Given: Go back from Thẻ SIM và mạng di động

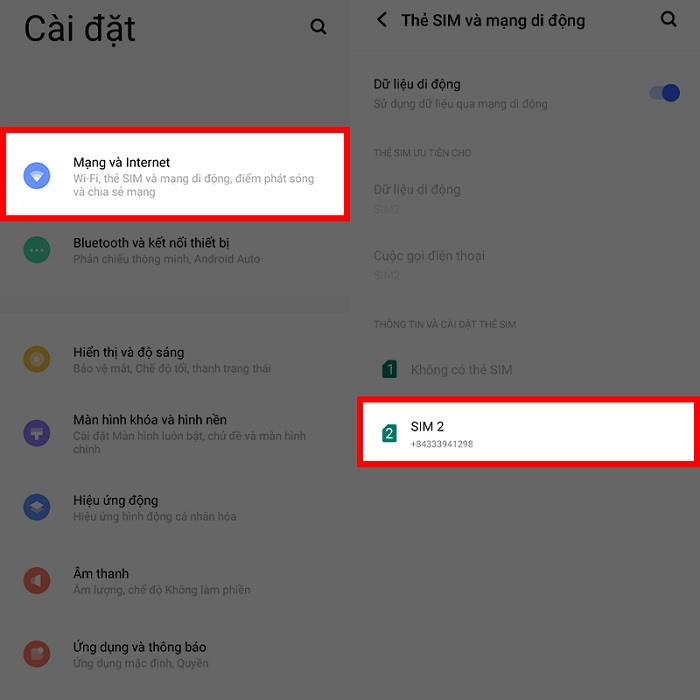Looking at the screenshot, I should click(382, 20).
